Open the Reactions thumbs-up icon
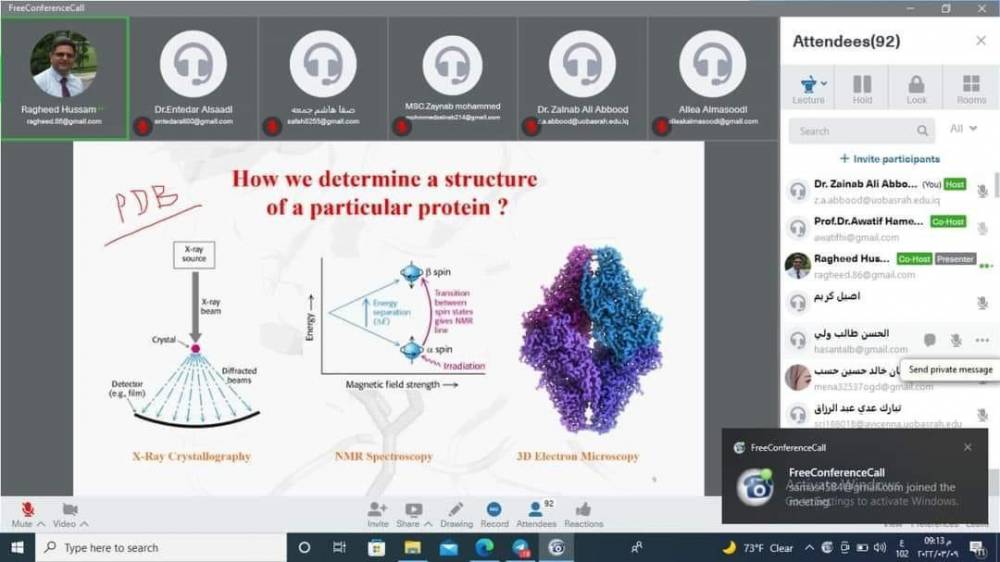 [x=583, y=510]
